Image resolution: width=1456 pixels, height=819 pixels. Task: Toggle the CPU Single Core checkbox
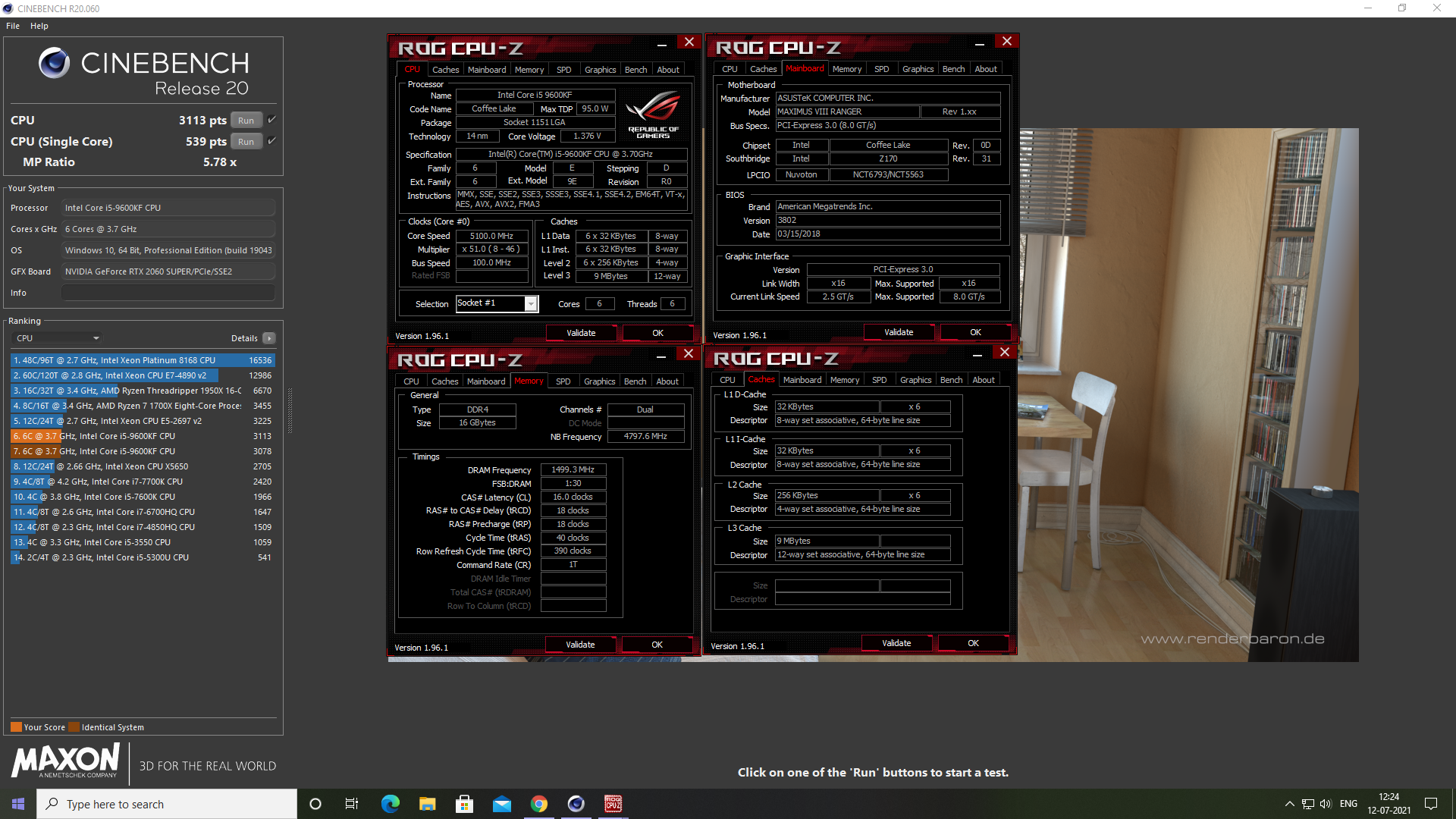click(271, 141)
